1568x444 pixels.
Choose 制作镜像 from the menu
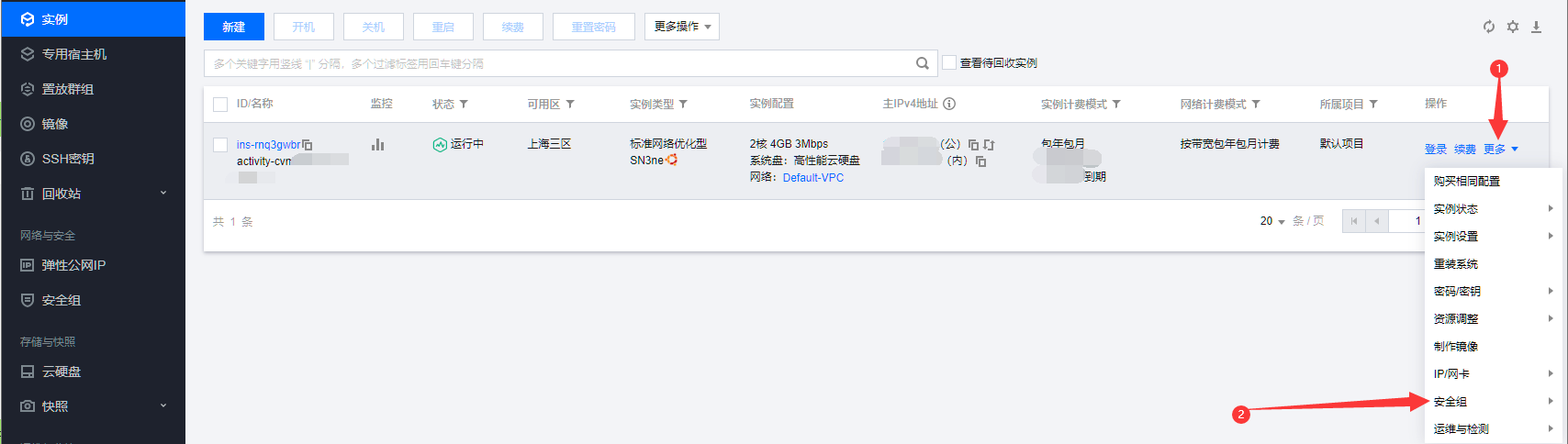pos(1493,347)
